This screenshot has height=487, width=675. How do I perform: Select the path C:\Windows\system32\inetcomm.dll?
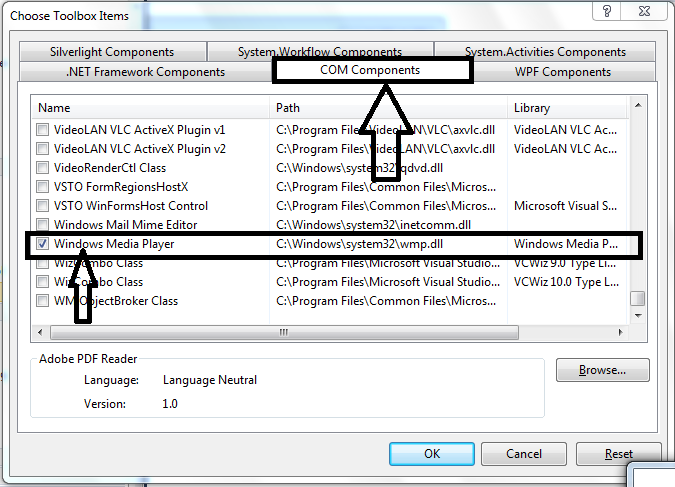(373, 225)
